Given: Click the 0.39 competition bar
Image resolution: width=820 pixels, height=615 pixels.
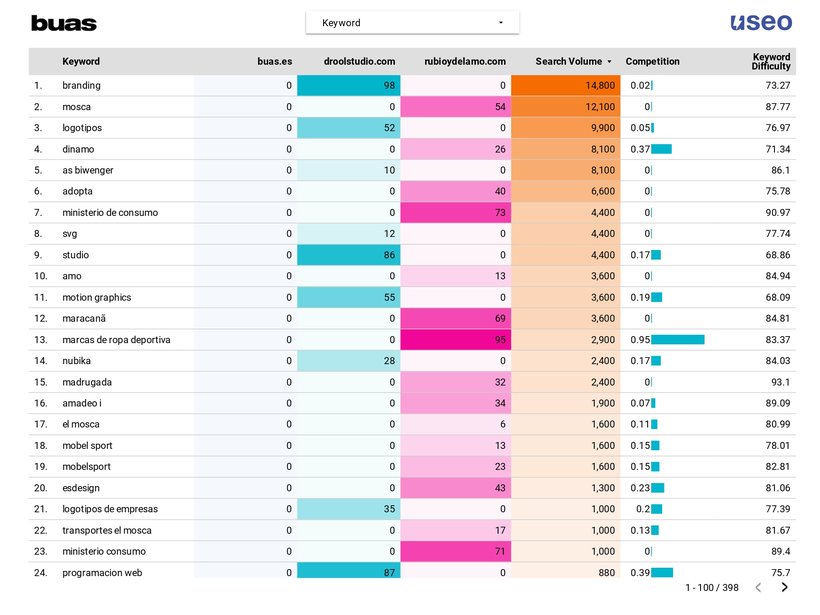Looking at the screenshot, I should [662, 573].
